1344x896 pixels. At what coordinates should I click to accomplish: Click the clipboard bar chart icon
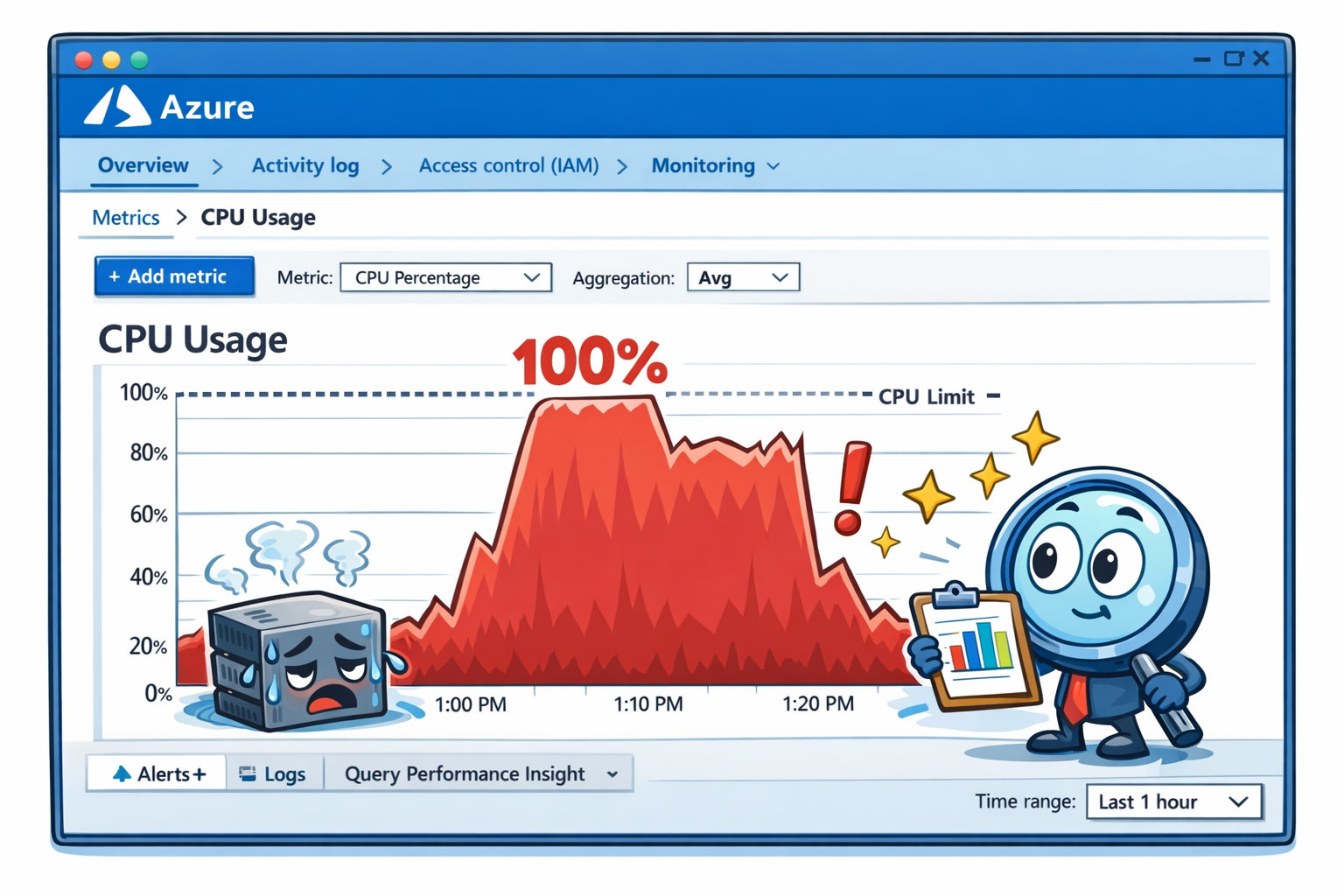976,647
